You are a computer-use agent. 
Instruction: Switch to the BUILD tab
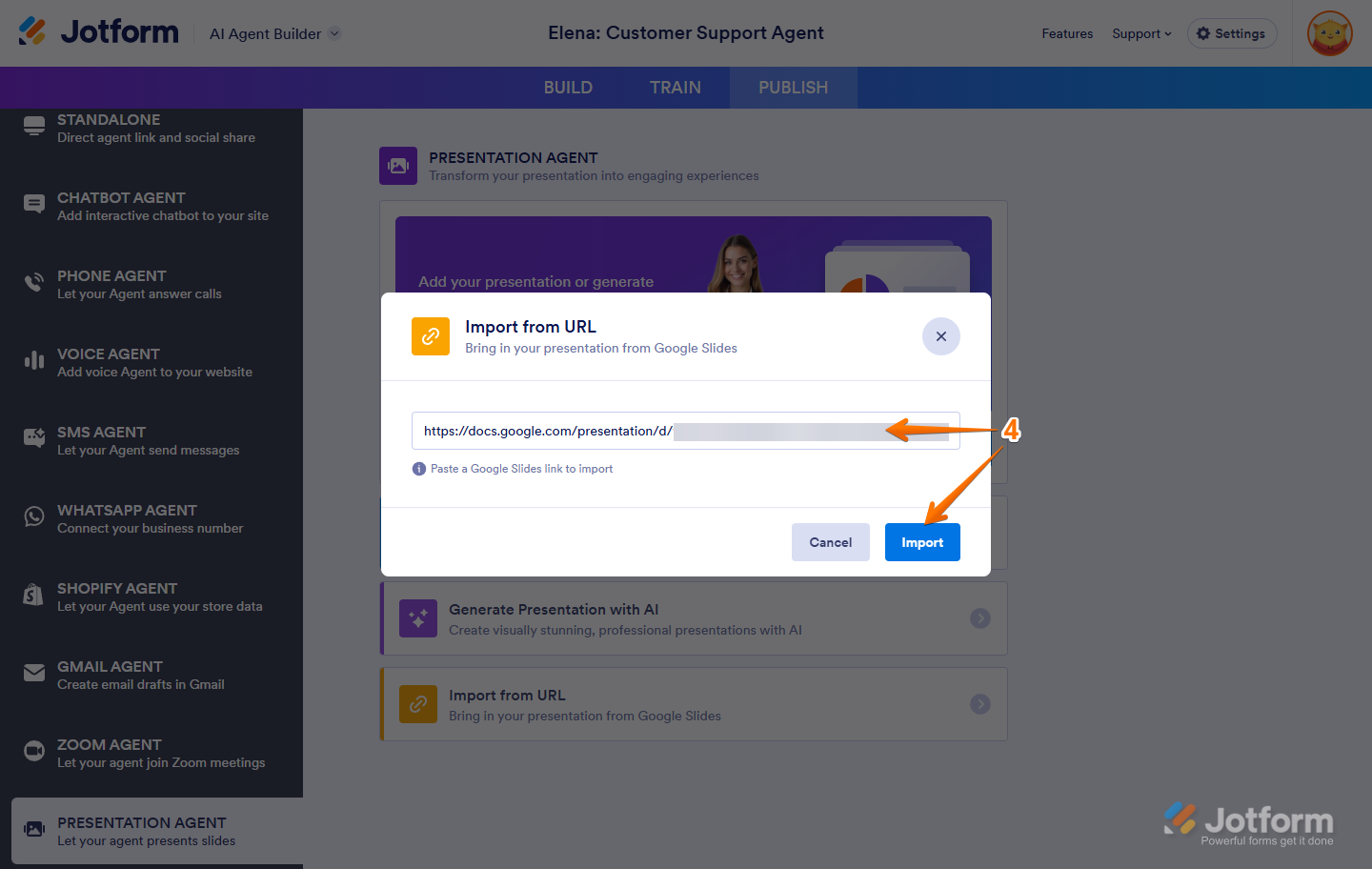tap(568, 88)
